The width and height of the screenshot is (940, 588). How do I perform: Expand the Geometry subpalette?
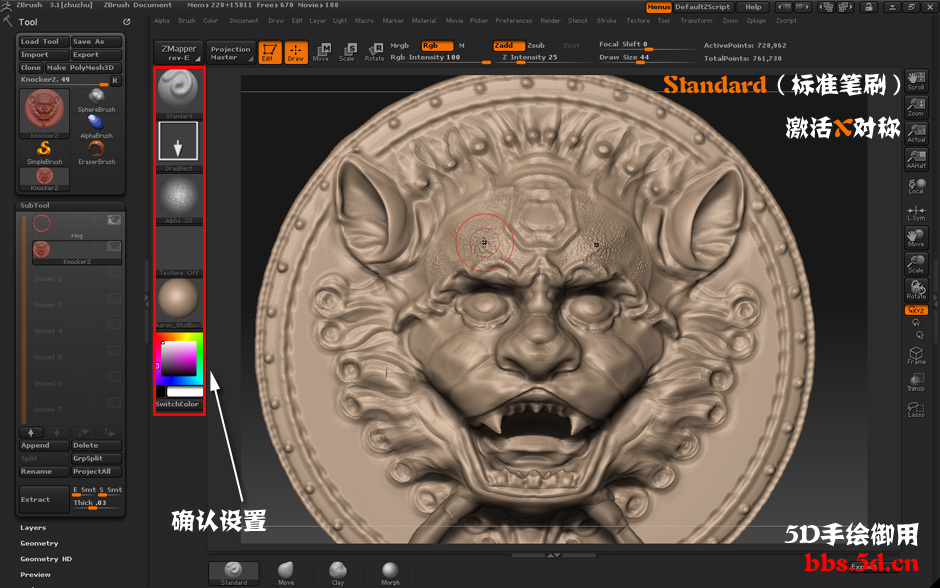[x=39, y=543]
